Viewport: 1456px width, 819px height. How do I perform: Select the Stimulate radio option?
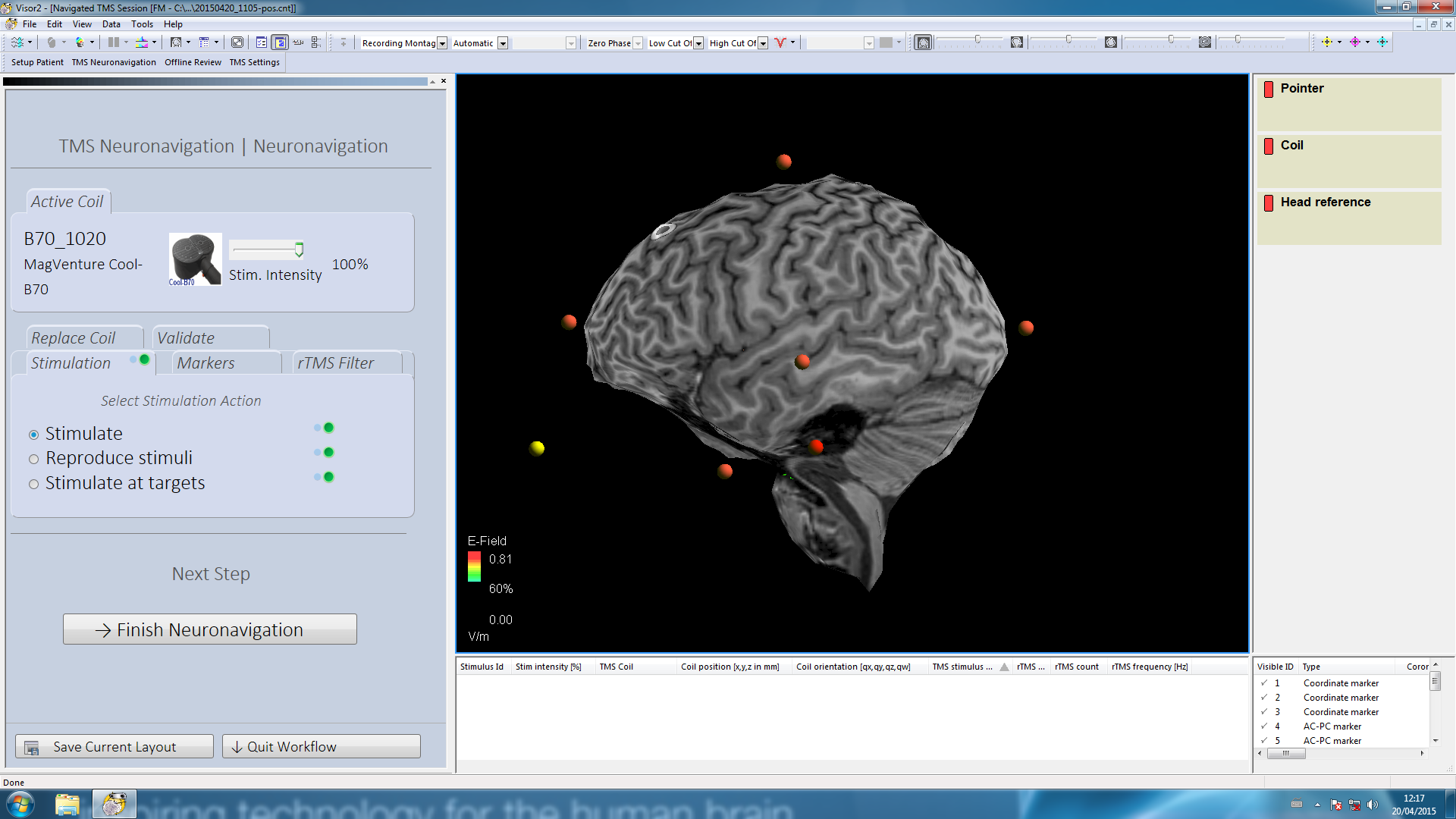click(x=34, y=435)
